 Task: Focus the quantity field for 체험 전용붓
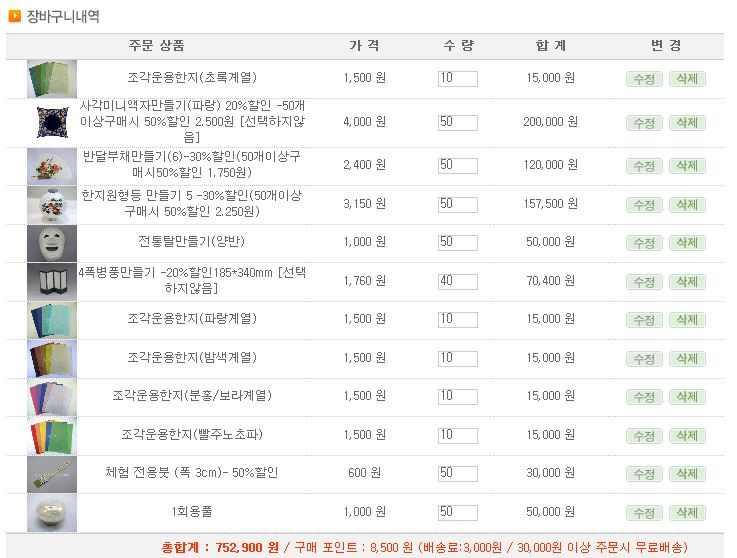458,474
